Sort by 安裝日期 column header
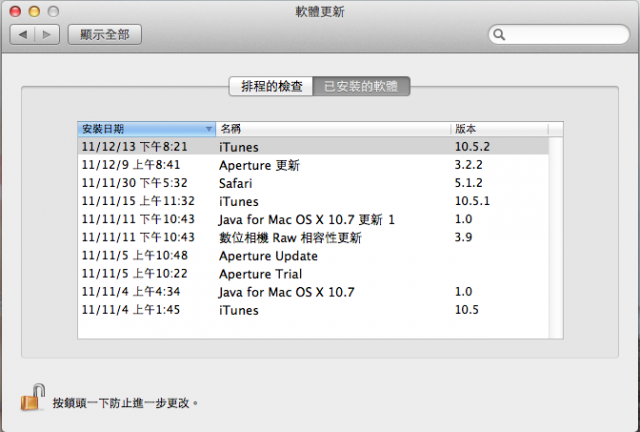This screenshot has height=432, width=640. coord(147,129)
